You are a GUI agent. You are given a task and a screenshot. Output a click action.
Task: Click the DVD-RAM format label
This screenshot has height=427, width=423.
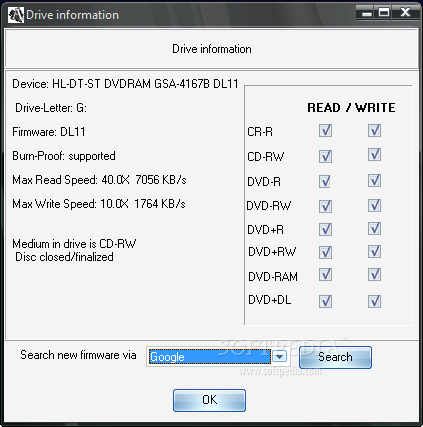pyautogui.click(x=273, y=277)
